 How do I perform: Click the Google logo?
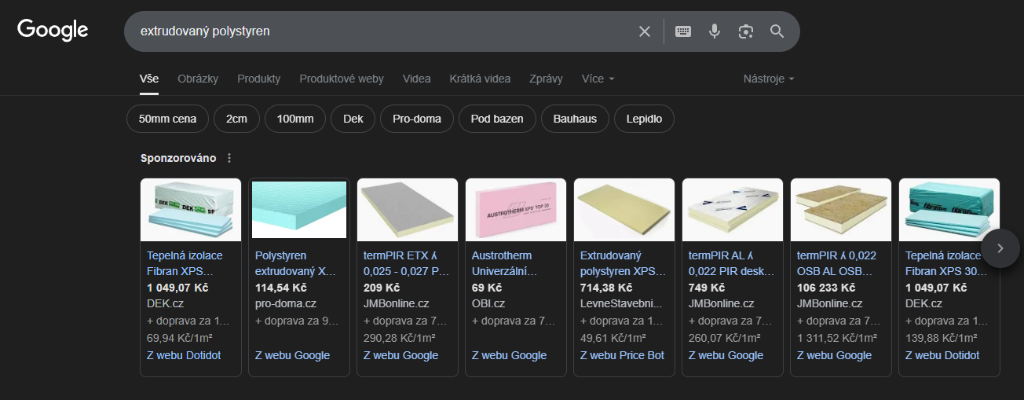(53, 31)
